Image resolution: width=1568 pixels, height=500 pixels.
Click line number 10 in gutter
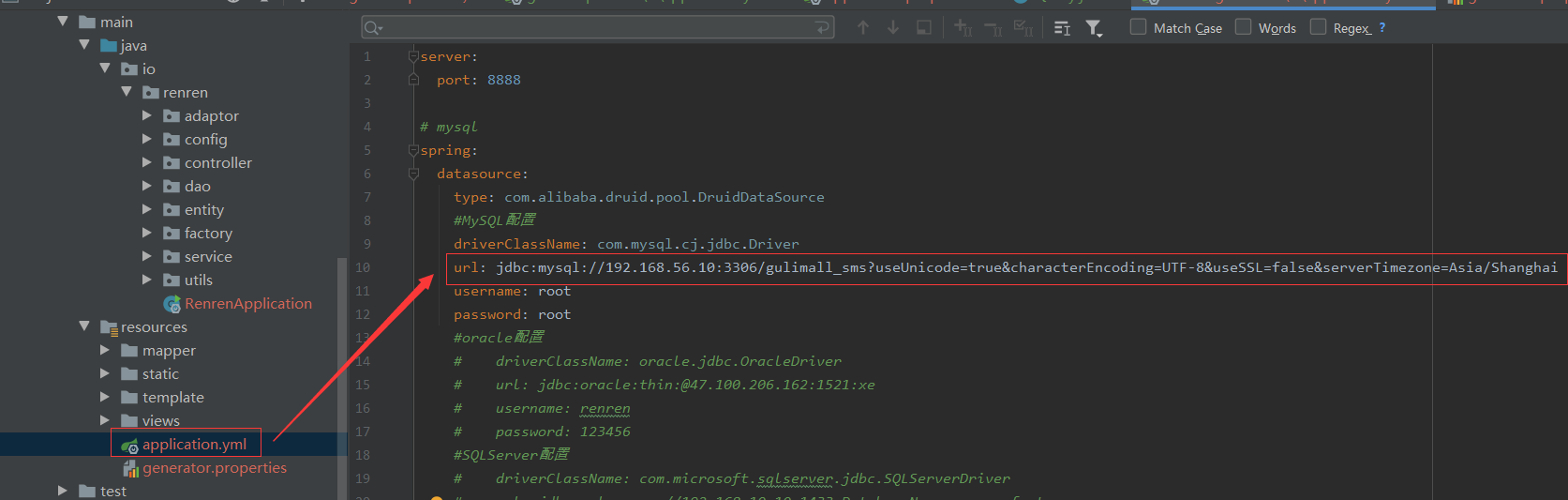coord(363,267)
